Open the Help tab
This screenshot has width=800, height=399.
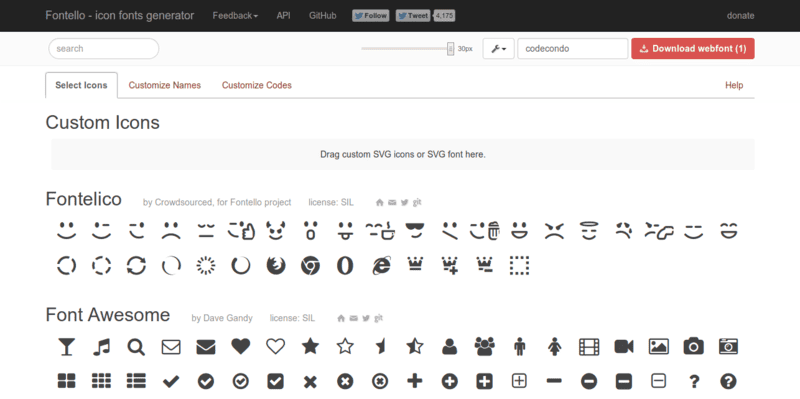point(734,85)
